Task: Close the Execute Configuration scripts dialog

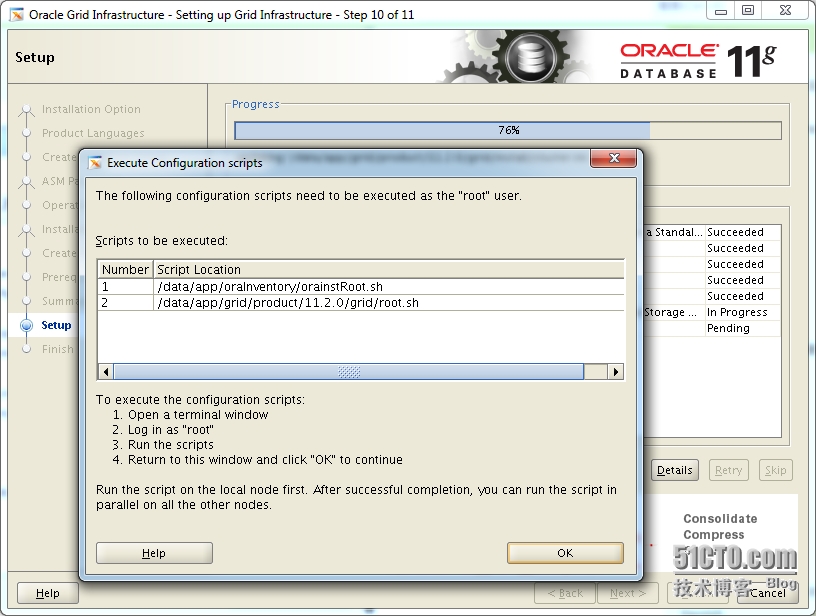Action: [x=614, y=158]
